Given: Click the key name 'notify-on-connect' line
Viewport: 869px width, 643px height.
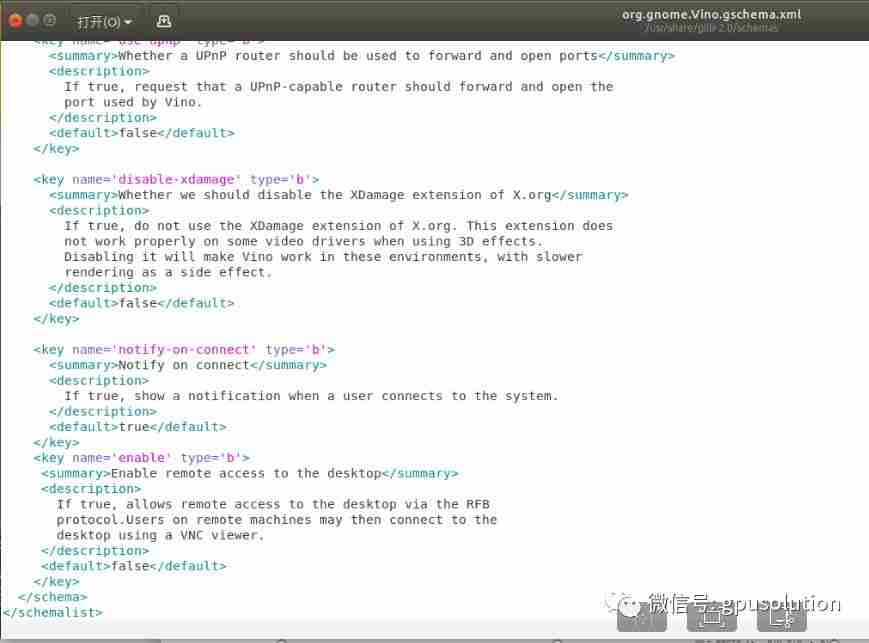Looking at the screenshot, I should point(184,350).
